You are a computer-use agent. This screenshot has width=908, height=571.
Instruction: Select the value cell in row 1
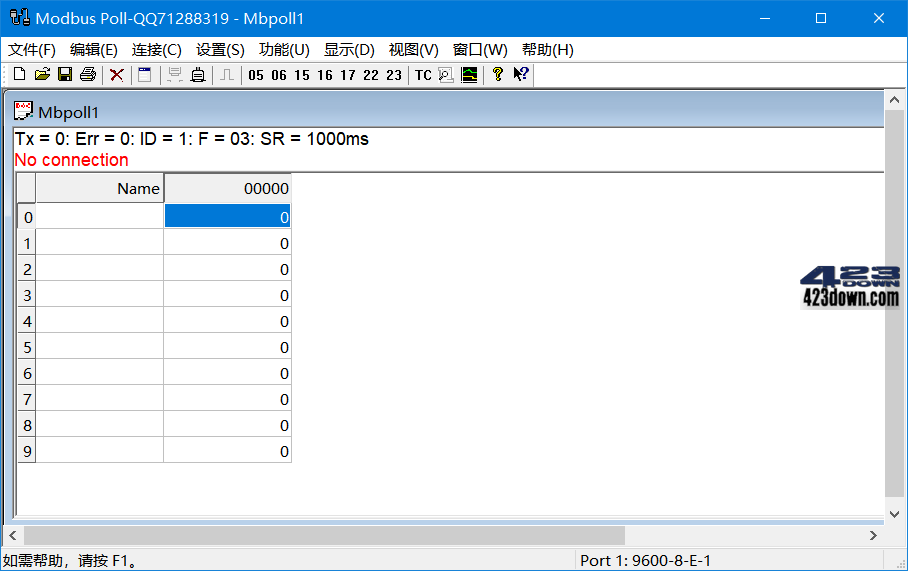click(228, 243)
